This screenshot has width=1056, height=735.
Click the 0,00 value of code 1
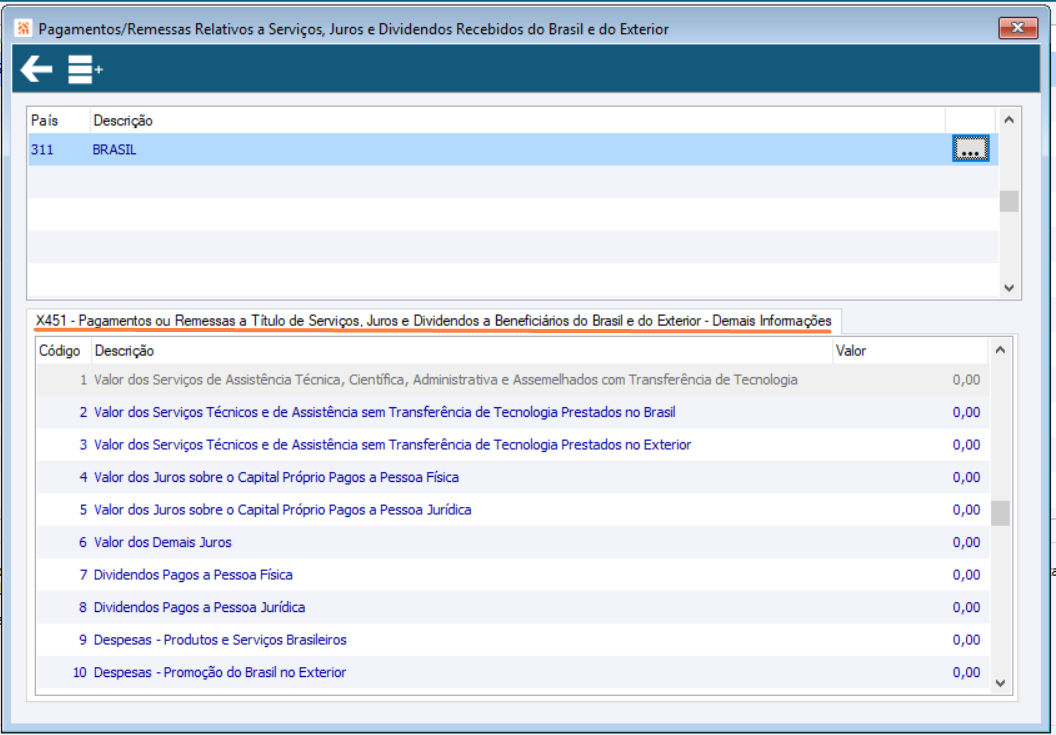coord(966,380)
